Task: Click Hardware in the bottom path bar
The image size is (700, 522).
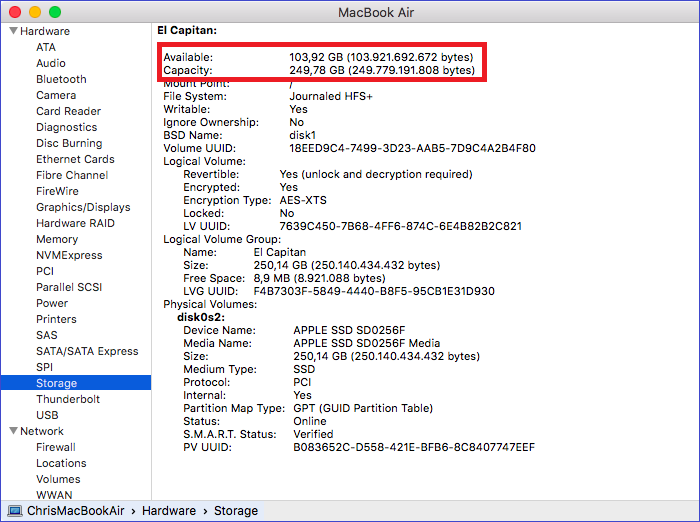Action: [x=169, y=511]
